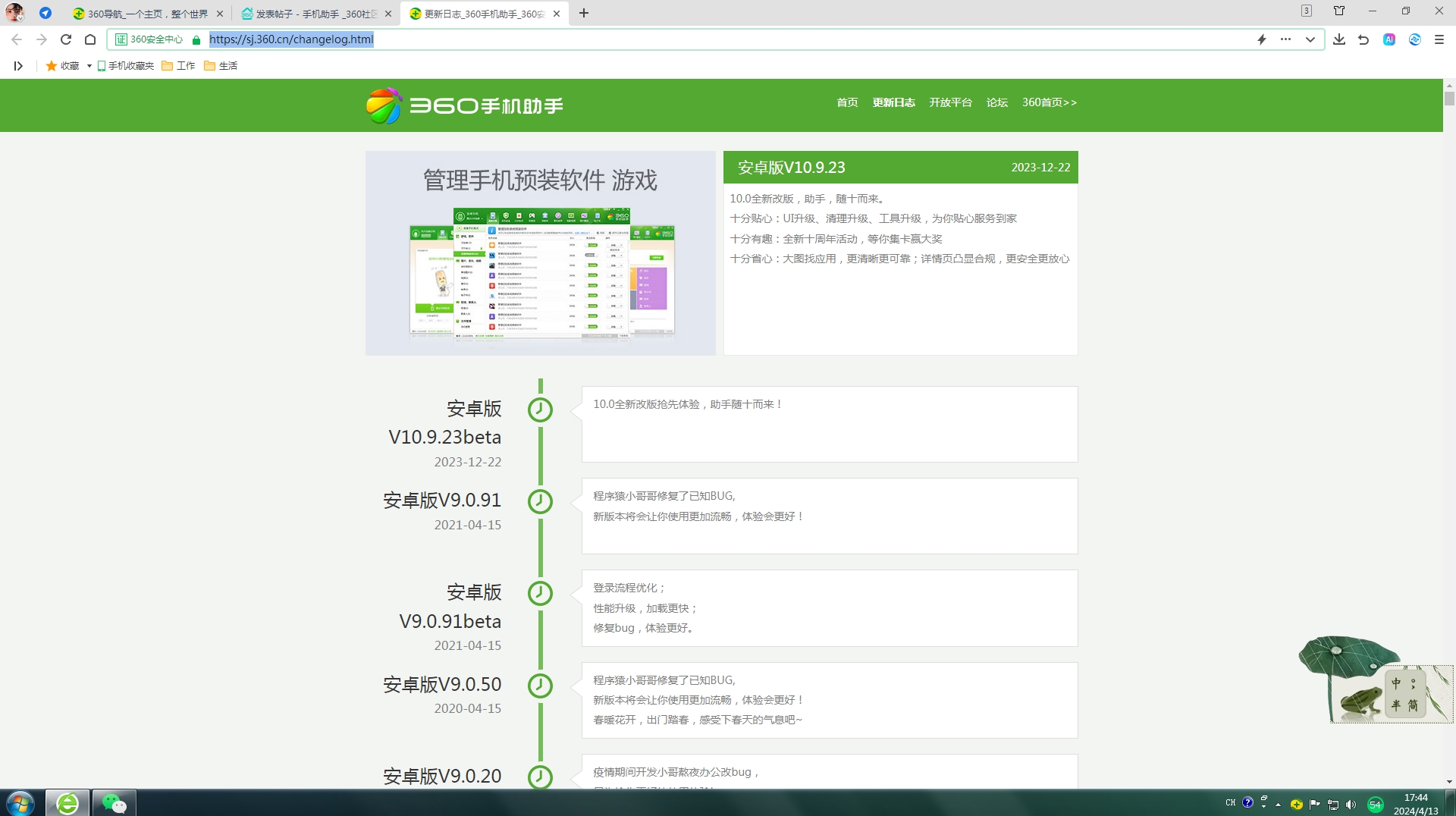Close the 发表帖子 tab
The image size is (1456, 816).
[388, 14]
